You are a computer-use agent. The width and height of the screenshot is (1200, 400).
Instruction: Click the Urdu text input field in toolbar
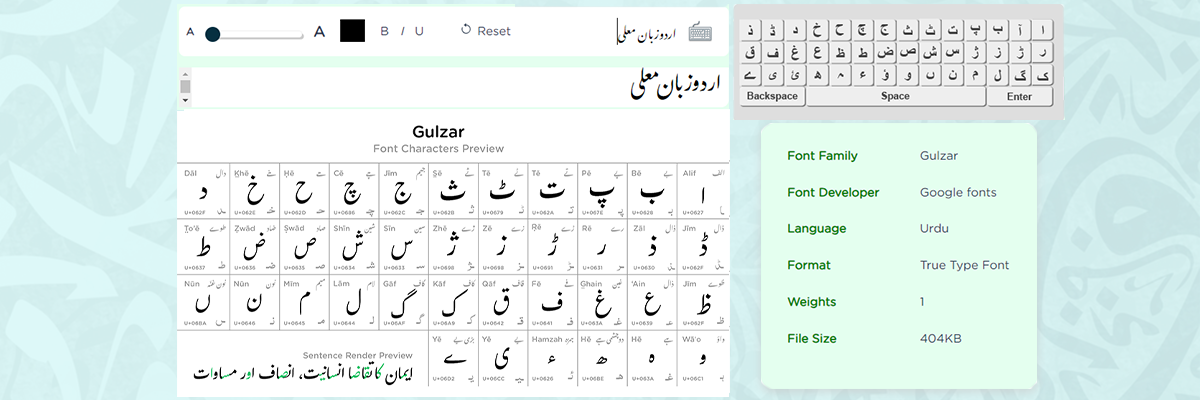coord(645,32)
